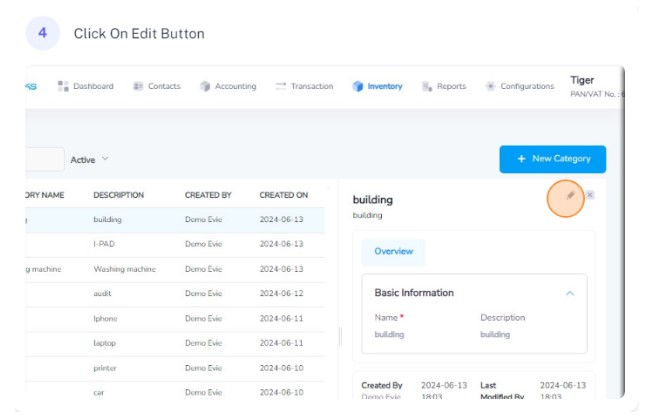The image size is (654, 417).
Task: Select the printer row
Action: click(x=175, y=368)
